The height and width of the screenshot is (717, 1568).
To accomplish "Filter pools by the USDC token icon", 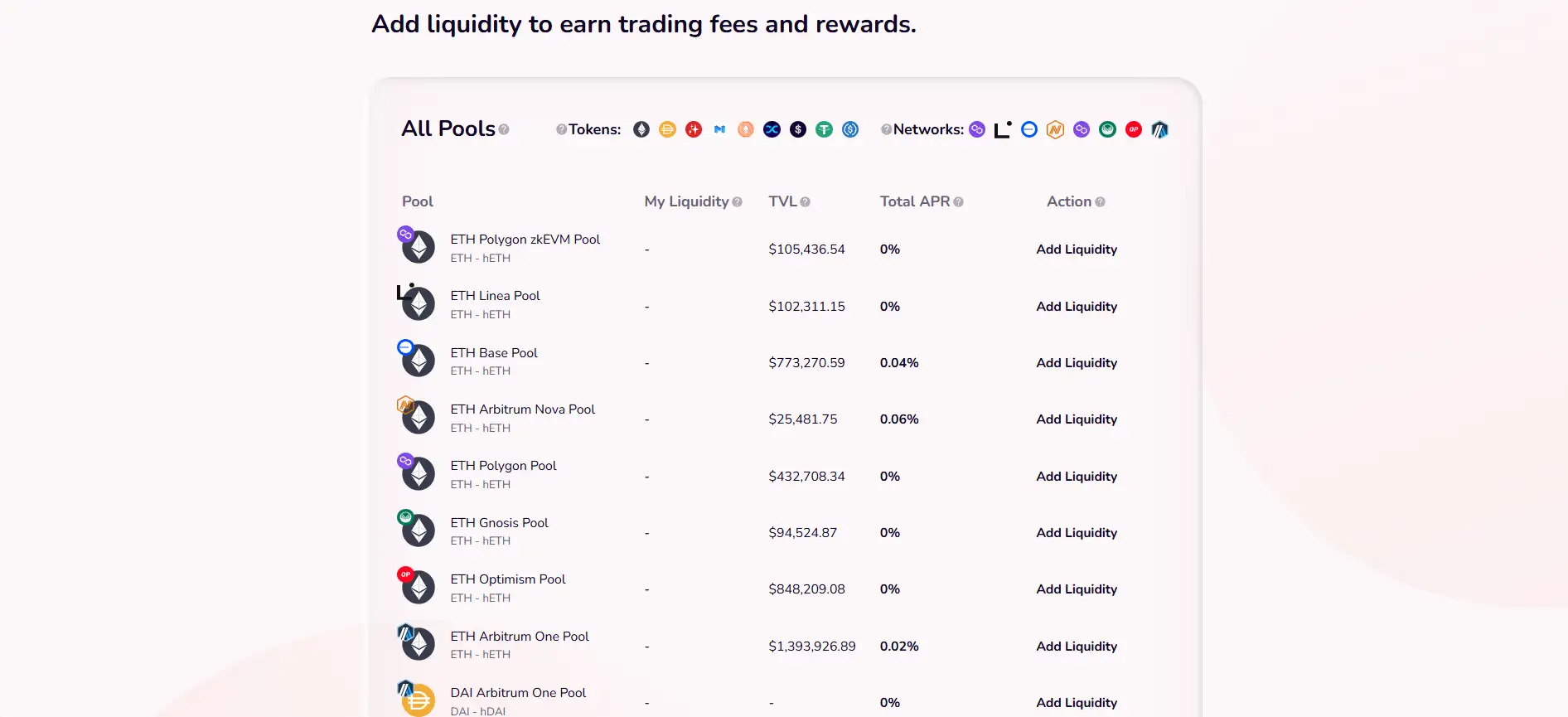I will (850, 129).
